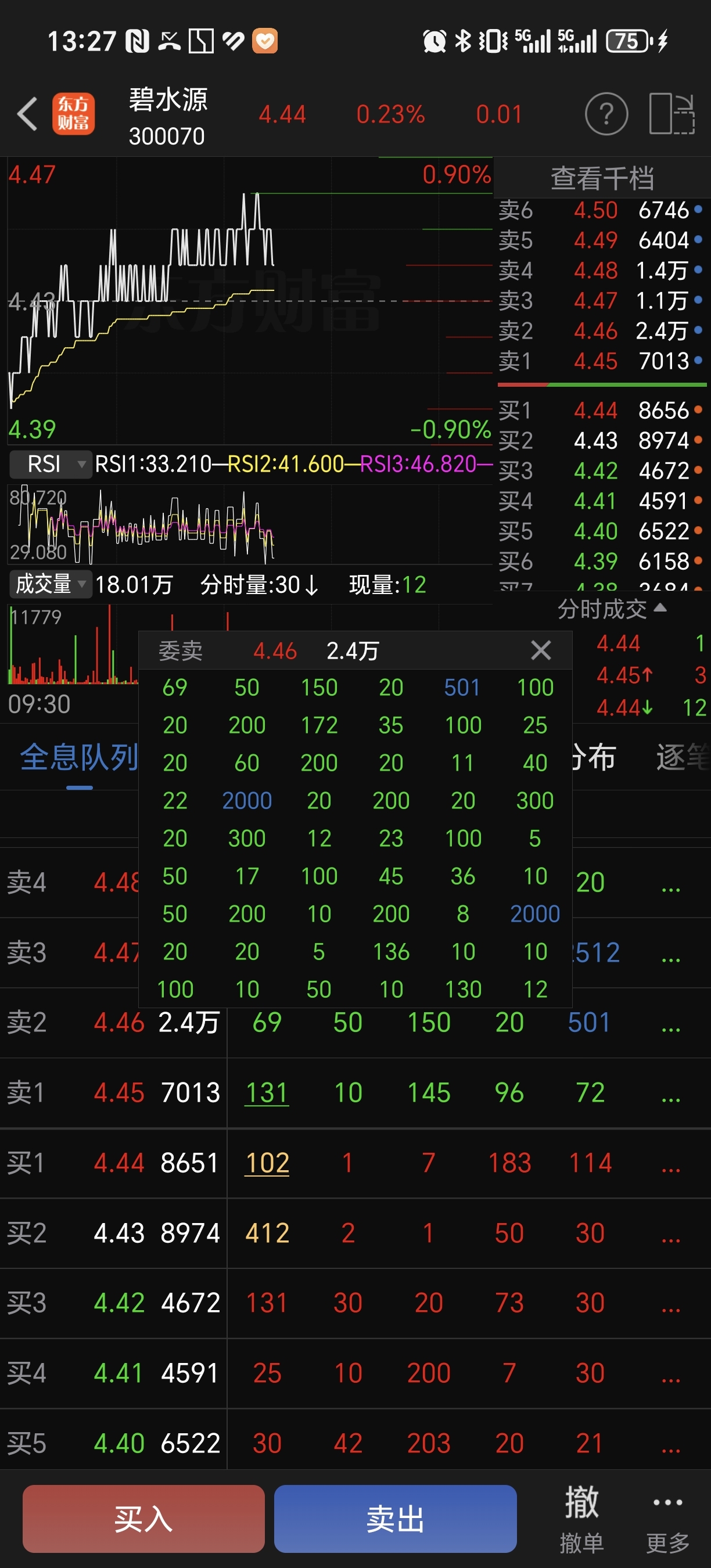Close the 委卖 4.46 order popup
711x1568 pixels.
541,650
